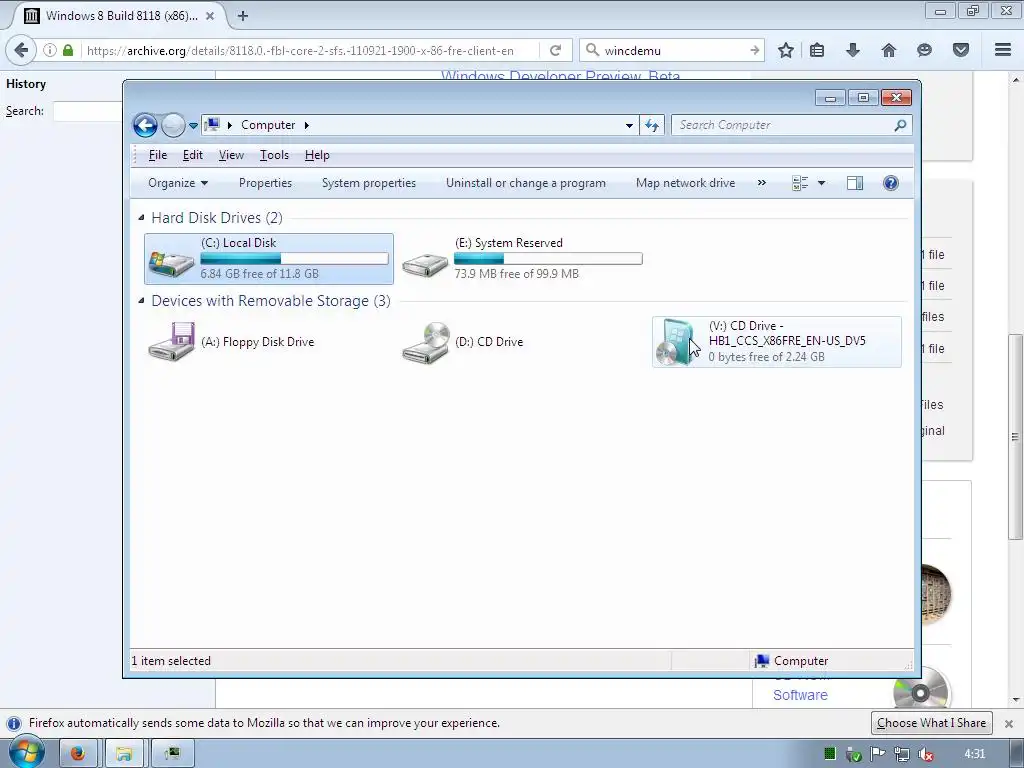
Task: Select the (D:) CD Drive icon
Action: [x=426, y=342]
